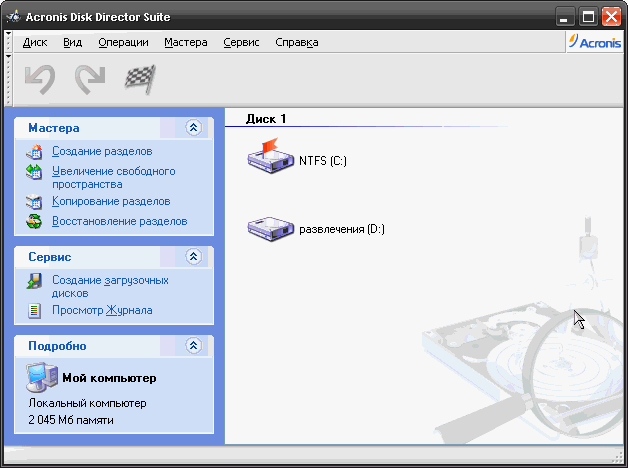Launch the Создание разделов wizard link
Image resolution: width=628 pixels, height=468 pixels.
coord(102,151)
